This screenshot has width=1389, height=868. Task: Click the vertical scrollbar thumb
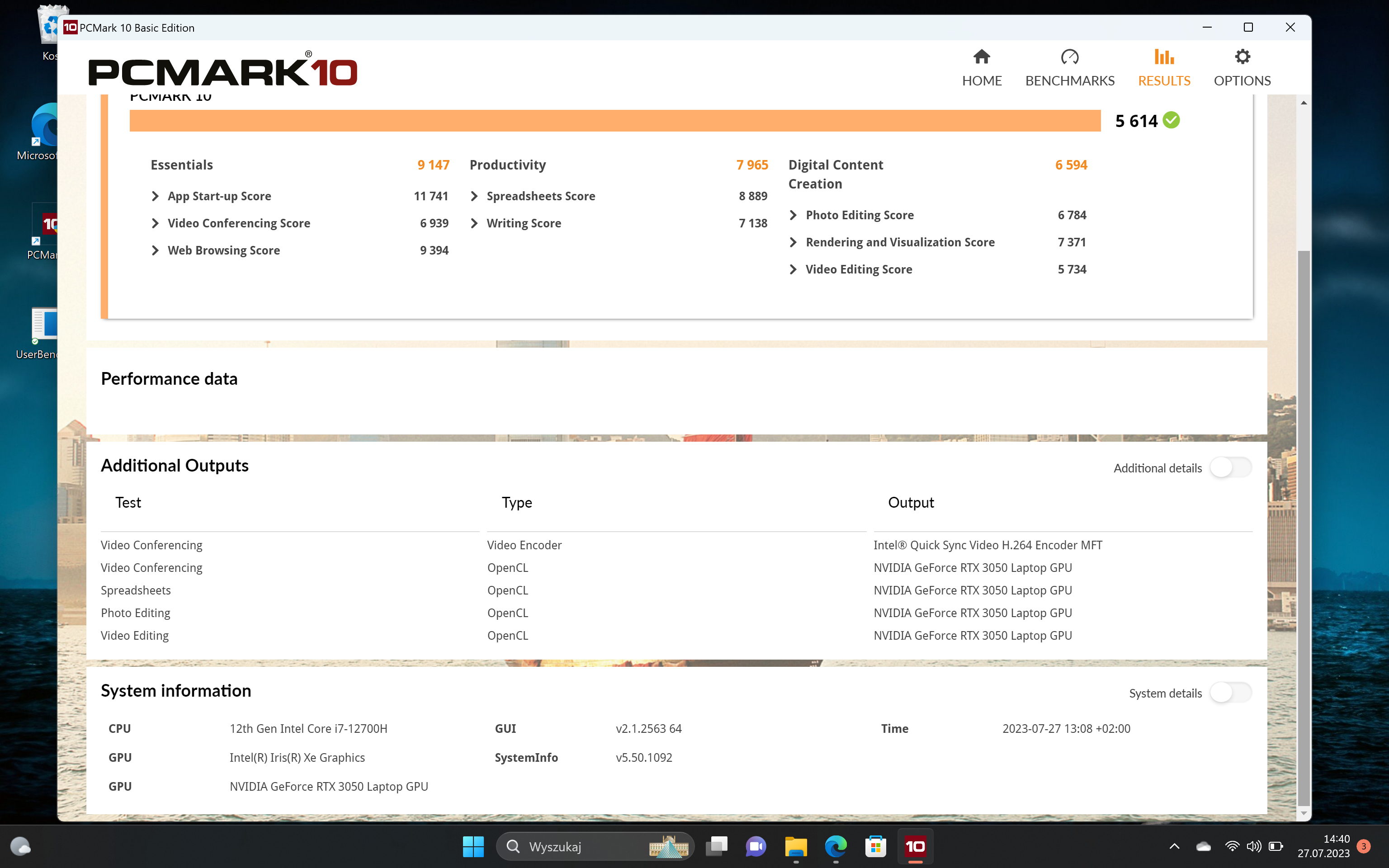pos(1304,528)
